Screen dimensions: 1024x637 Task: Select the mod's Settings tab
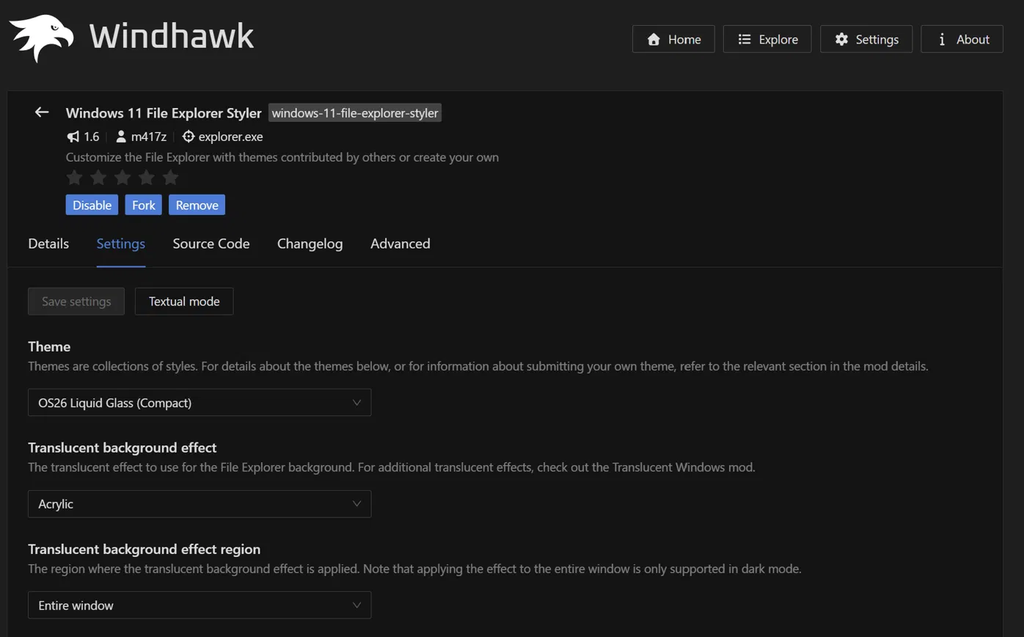click(x=121, y=244)
